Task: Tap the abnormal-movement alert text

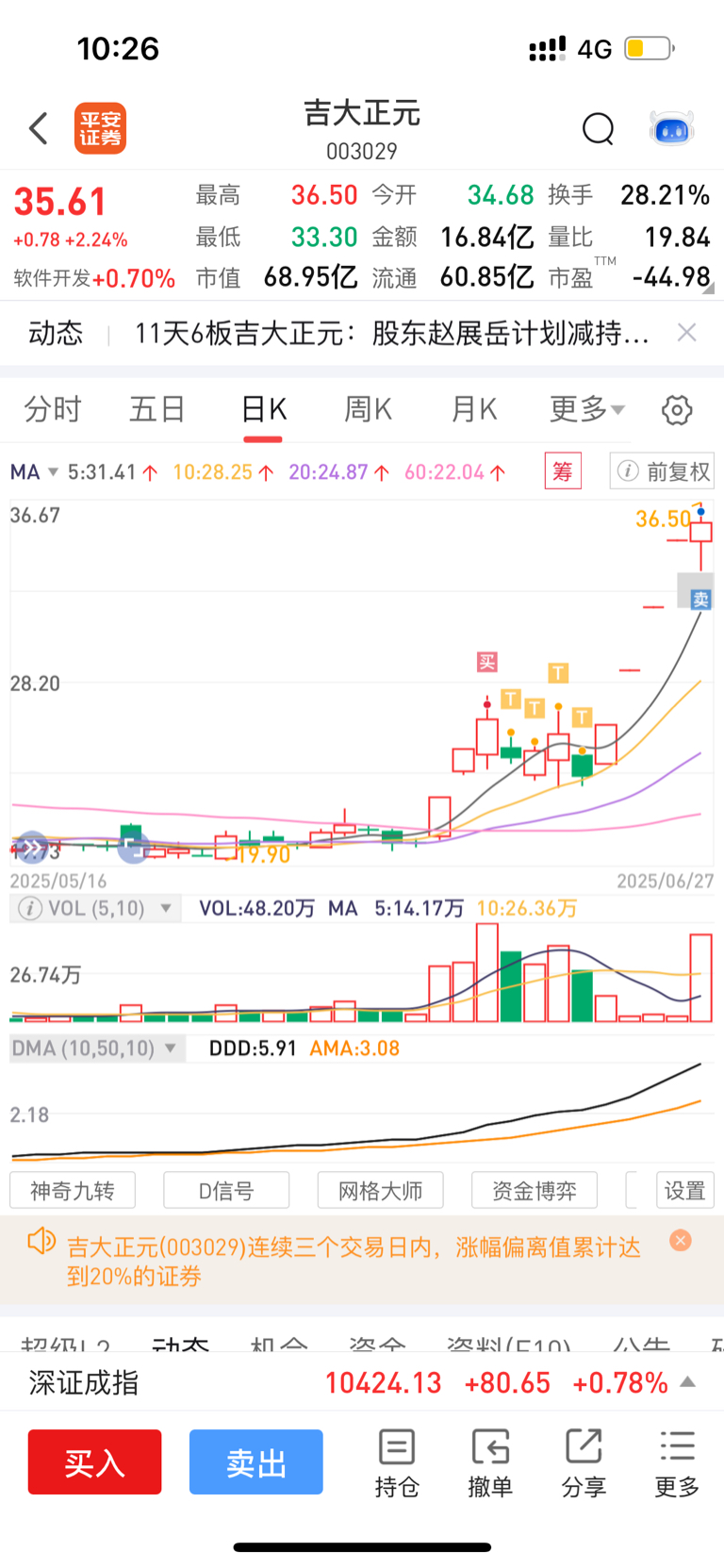Action: click(x=354, y=1262)
